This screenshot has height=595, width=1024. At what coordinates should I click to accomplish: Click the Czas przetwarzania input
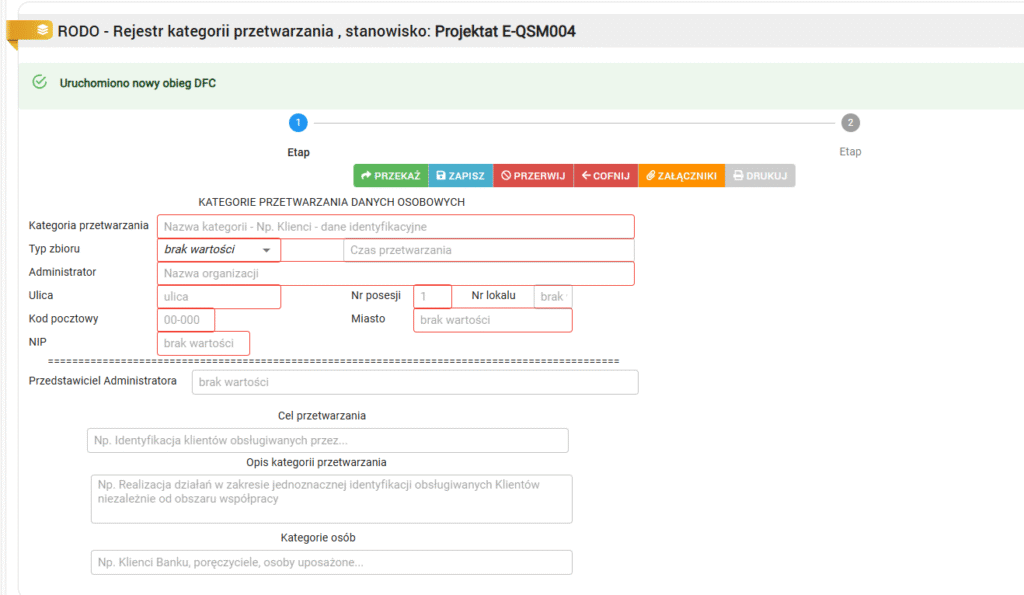click(488, 250)
